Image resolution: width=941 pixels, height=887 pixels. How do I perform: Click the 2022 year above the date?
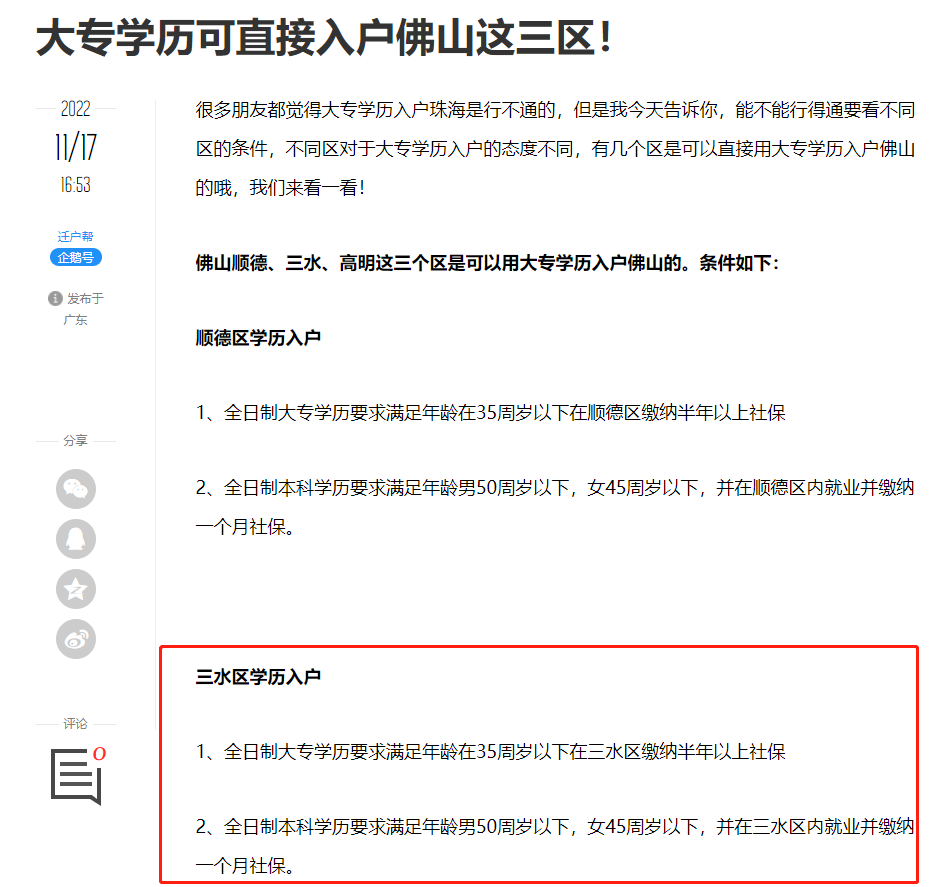click(x=75, y=110)
